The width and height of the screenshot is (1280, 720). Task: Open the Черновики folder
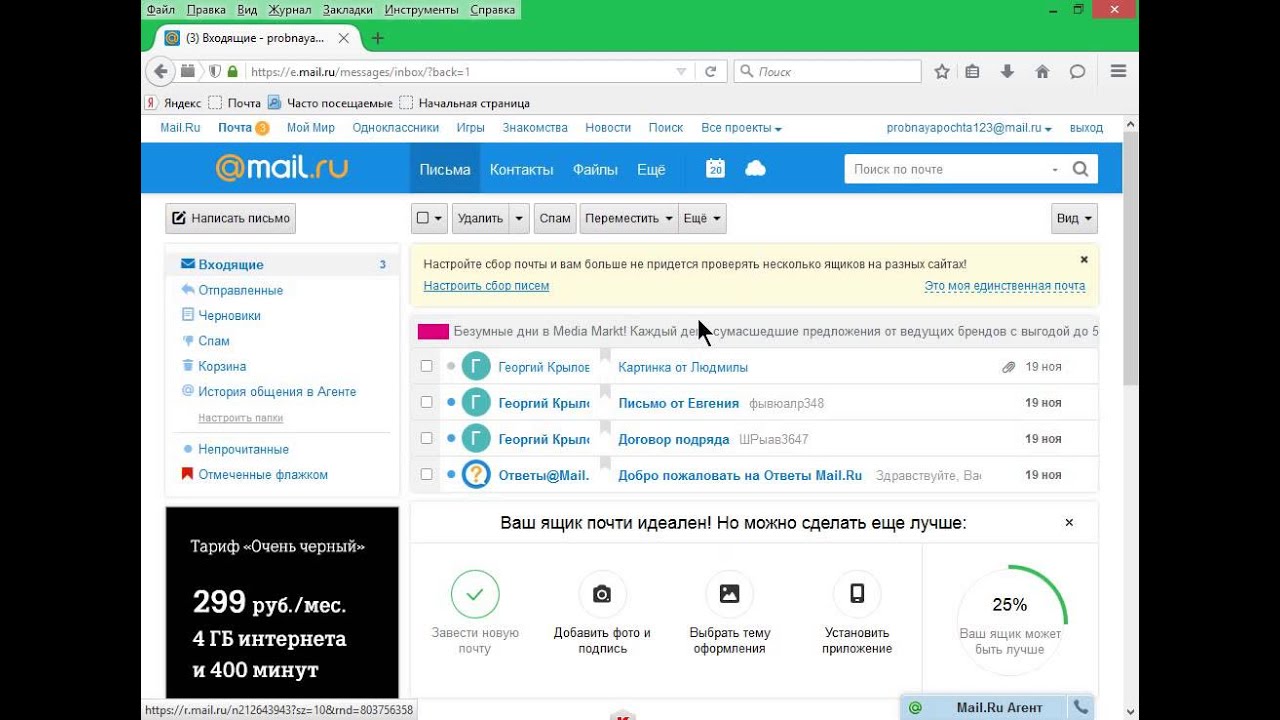pos(229,315)
